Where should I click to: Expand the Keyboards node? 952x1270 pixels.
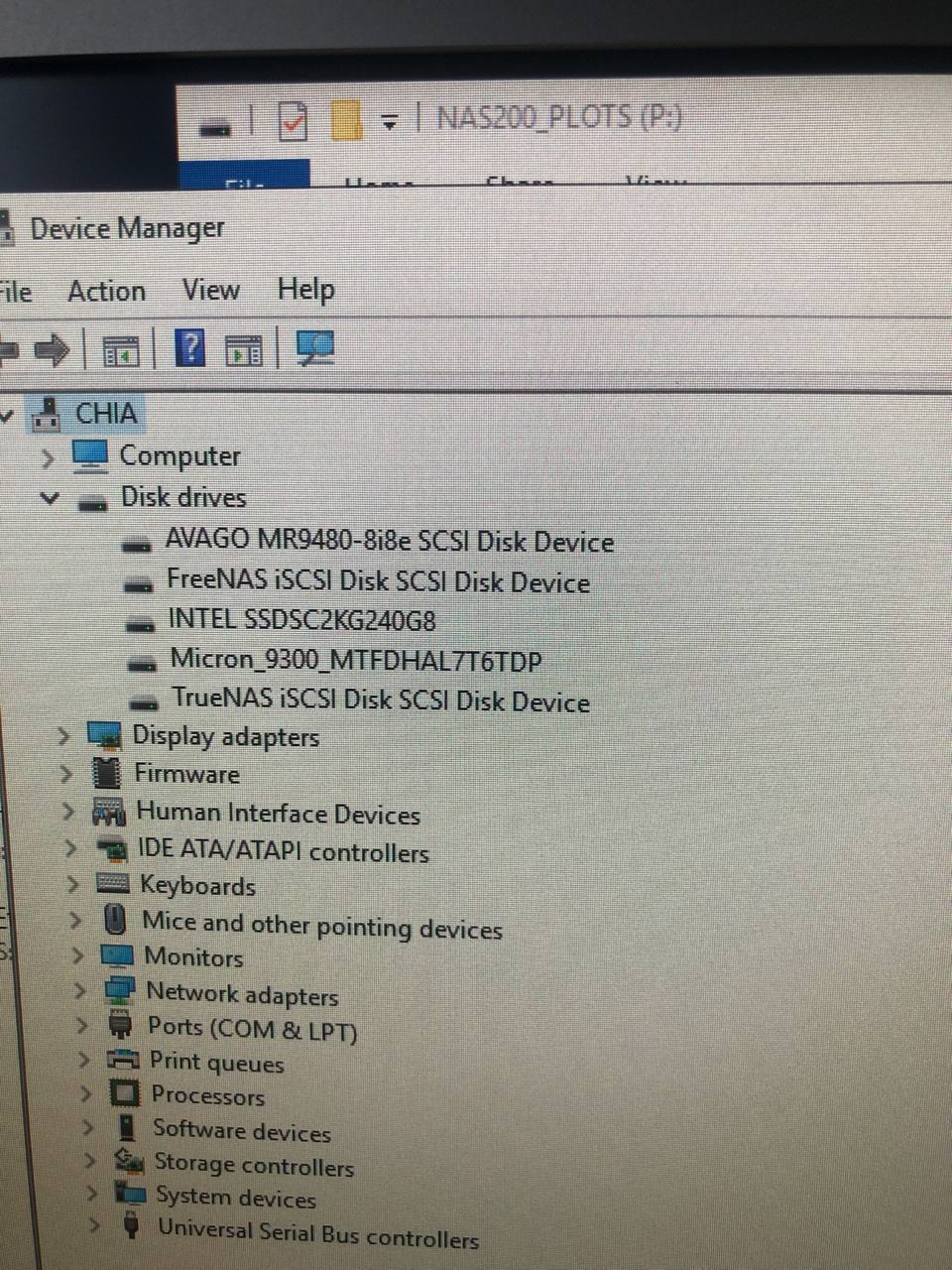[73, 883]
